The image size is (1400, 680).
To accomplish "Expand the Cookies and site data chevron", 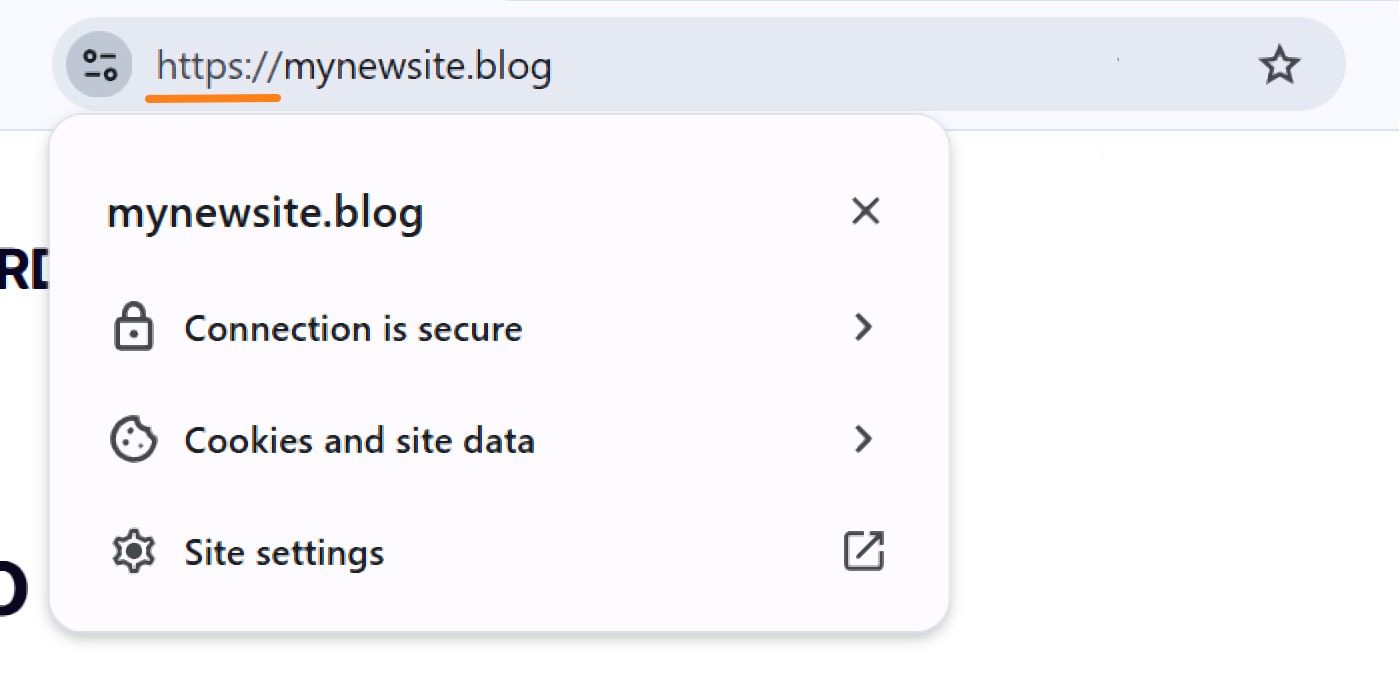I will pyautogui.click(x=864, y=440).
